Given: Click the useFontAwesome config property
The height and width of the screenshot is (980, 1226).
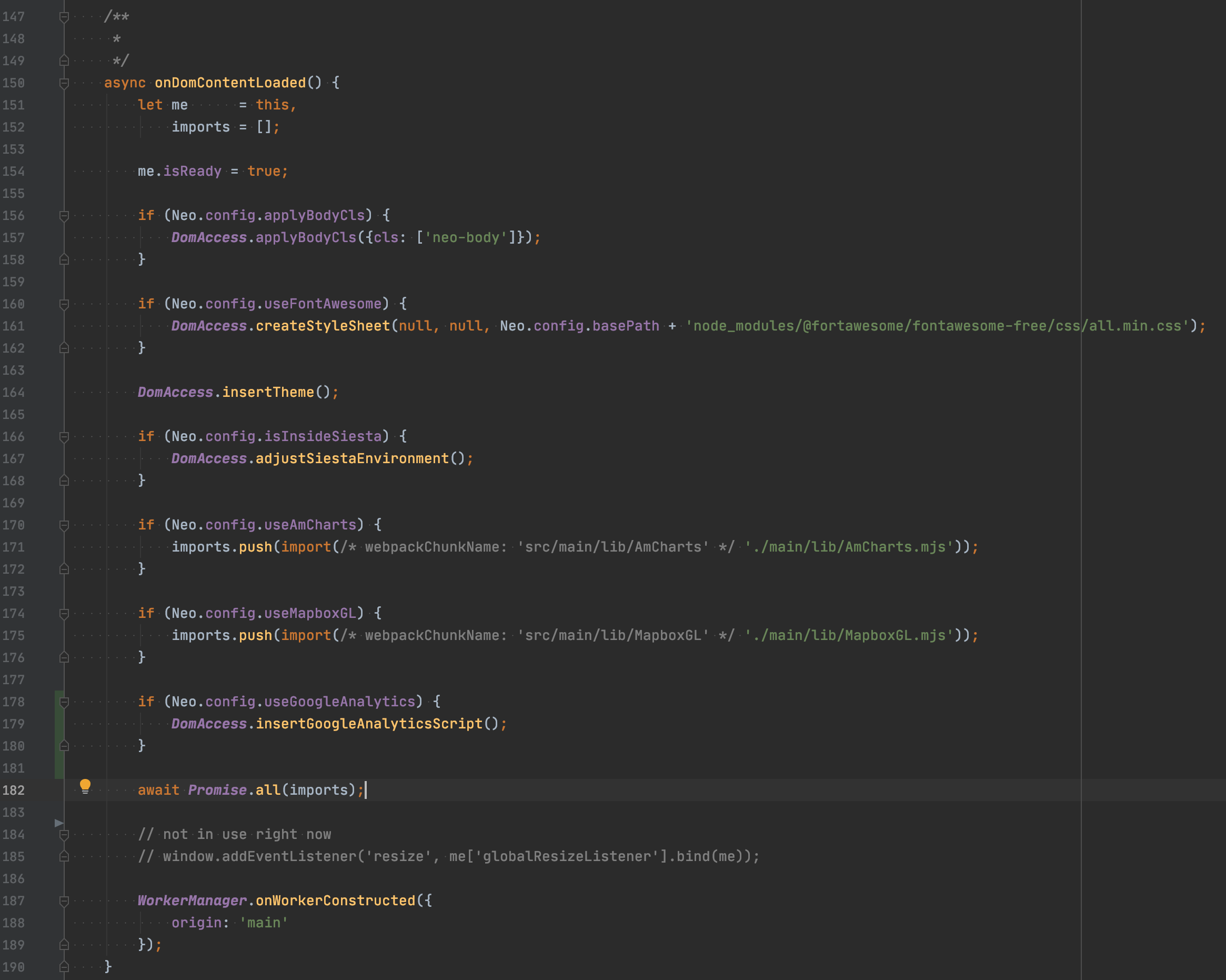Looking at the screenshot, I should click(323, 304).
